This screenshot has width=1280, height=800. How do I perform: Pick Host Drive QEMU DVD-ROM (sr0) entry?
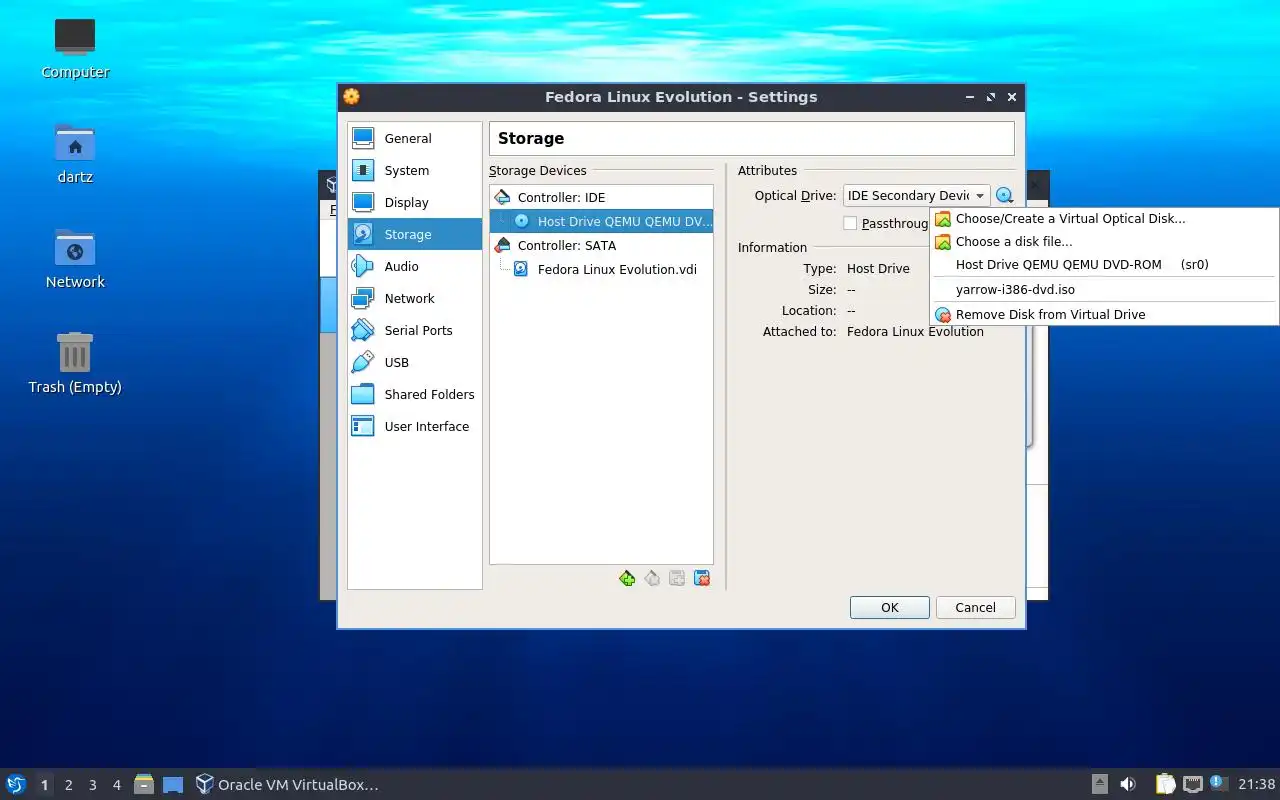1105,264
